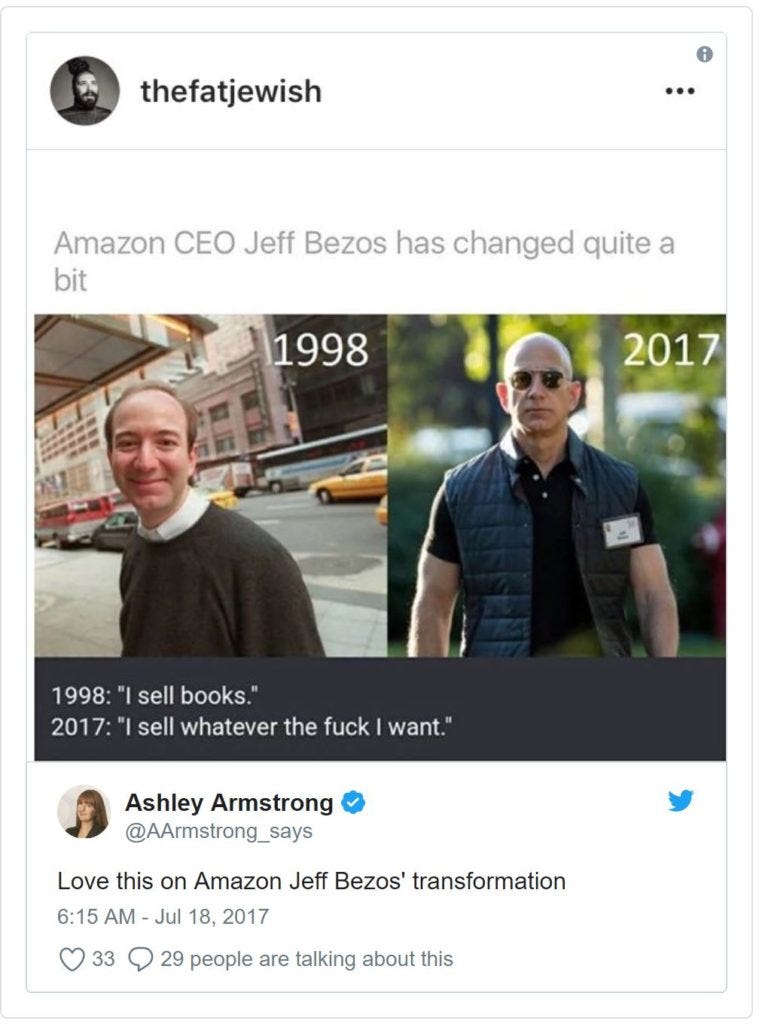Click the dark '1998: I sell books' caption bar
Screen dimensions: 759x1024
pos(380,709)
